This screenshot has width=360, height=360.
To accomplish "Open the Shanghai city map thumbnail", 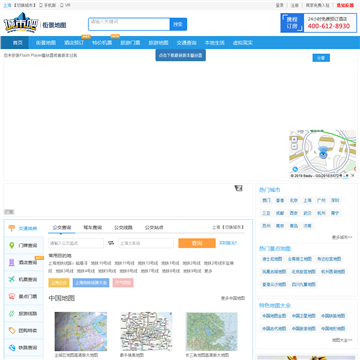I will point(81,331).
